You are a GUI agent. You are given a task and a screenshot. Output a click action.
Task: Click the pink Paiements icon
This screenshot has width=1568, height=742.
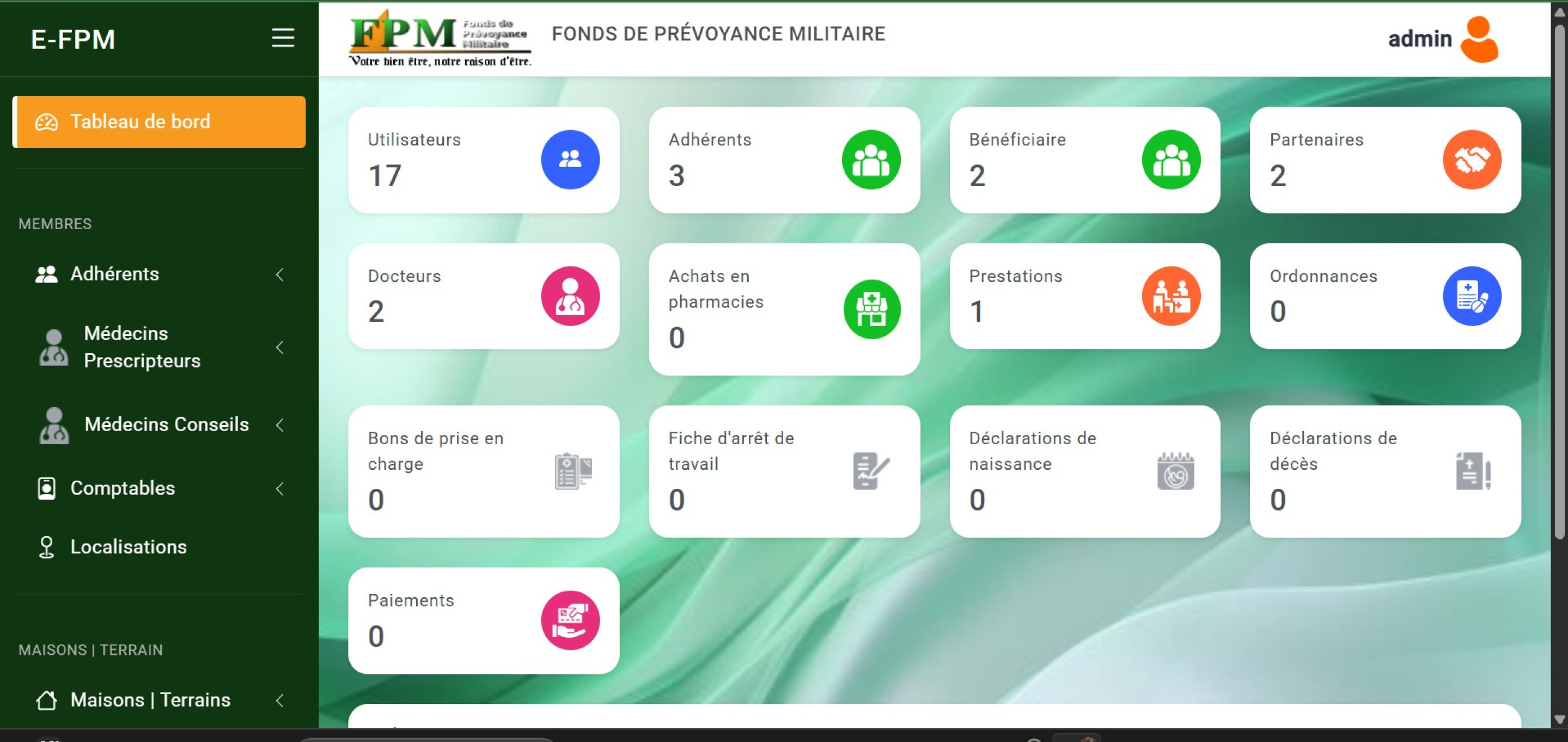(570, 621)
